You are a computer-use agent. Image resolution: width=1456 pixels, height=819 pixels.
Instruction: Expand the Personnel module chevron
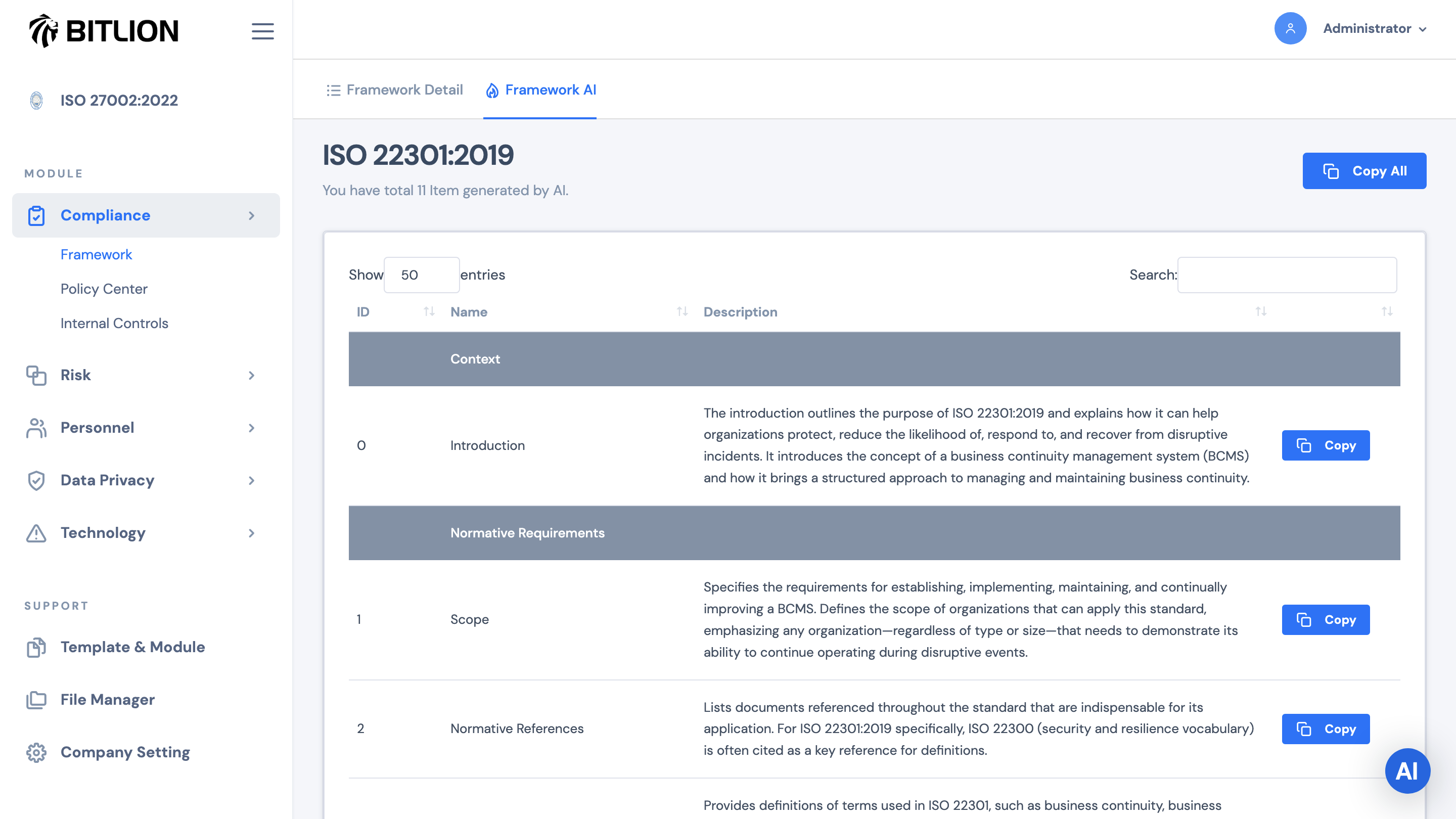click(252, 428)
